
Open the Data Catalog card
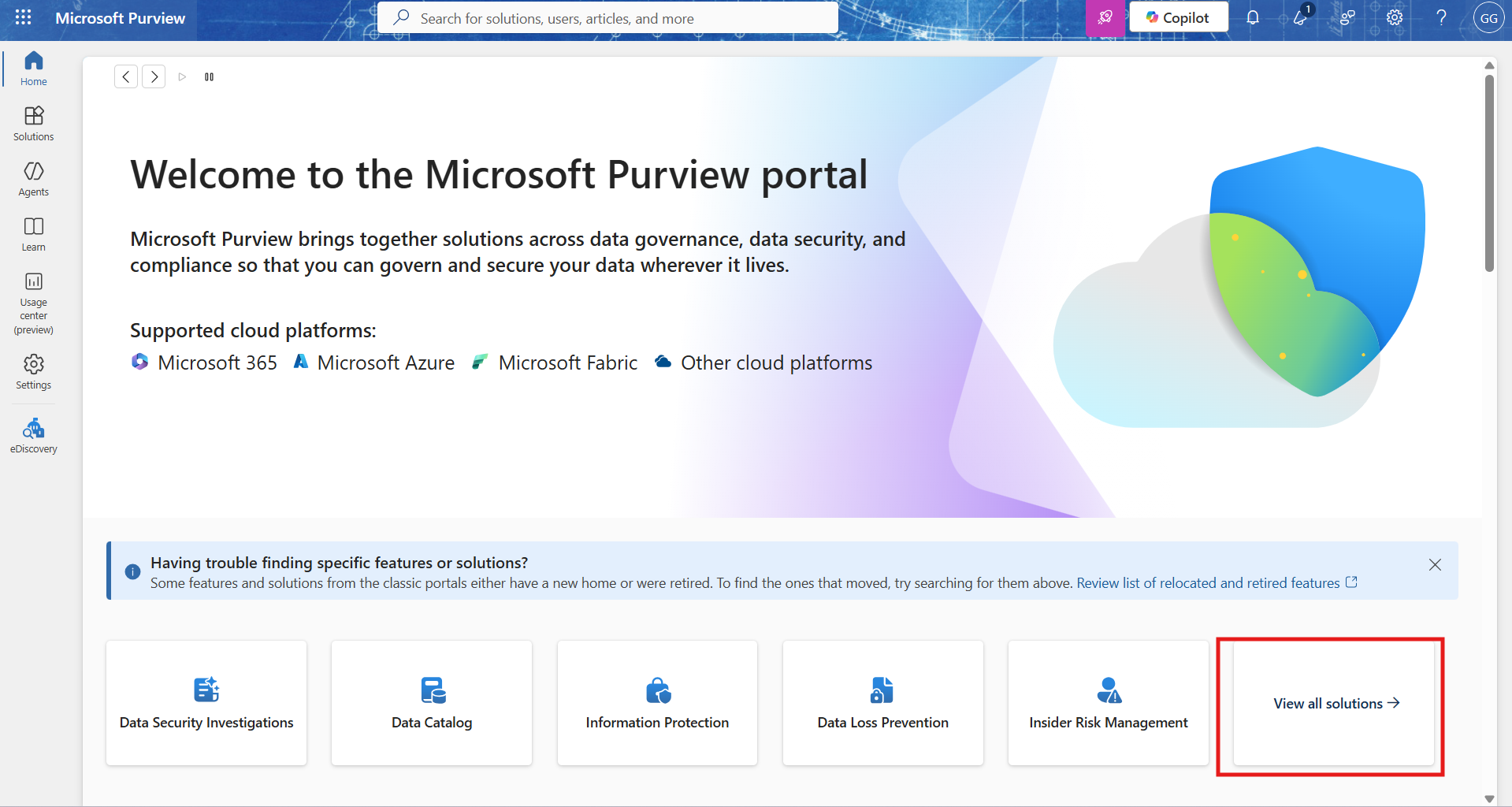click(432, 702)
